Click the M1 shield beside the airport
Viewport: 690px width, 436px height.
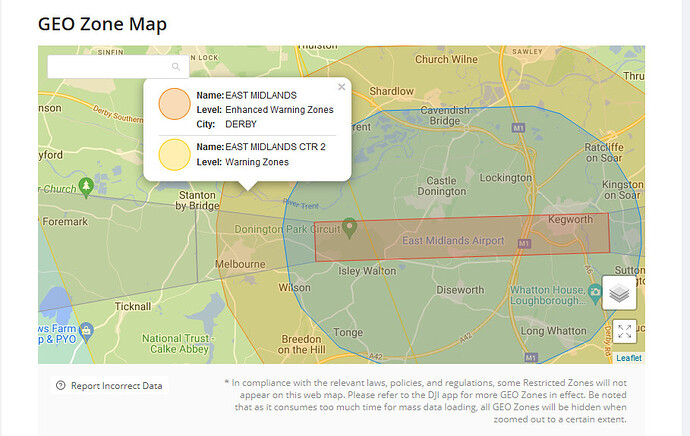524,243
